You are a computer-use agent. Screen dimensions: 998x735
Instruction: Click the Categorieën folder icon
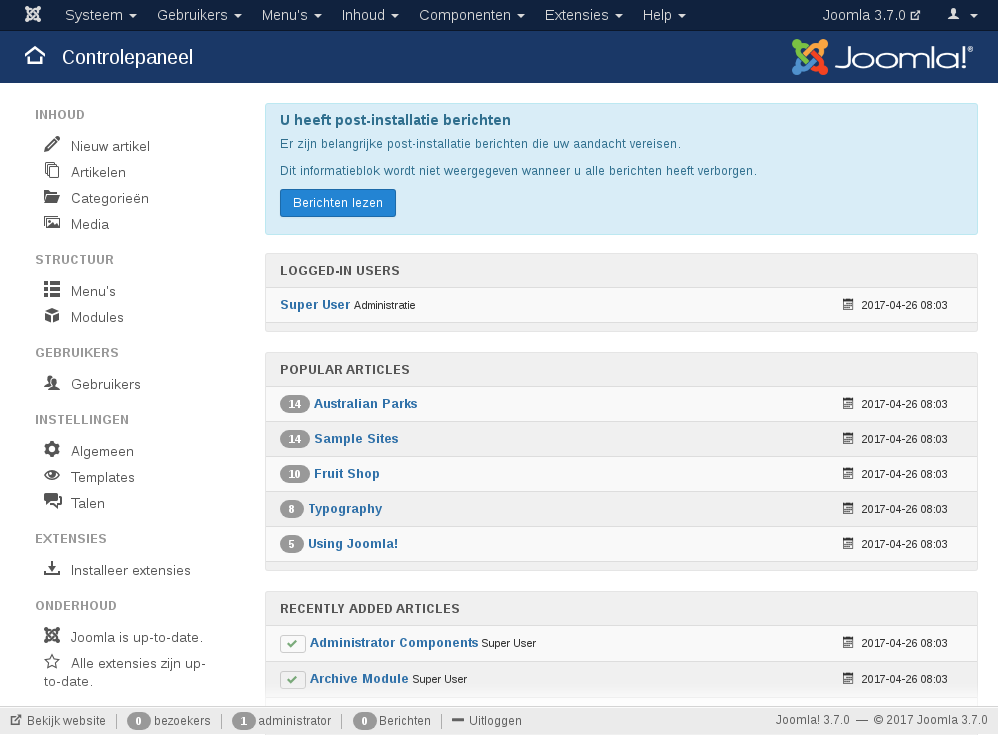[52, 197]
